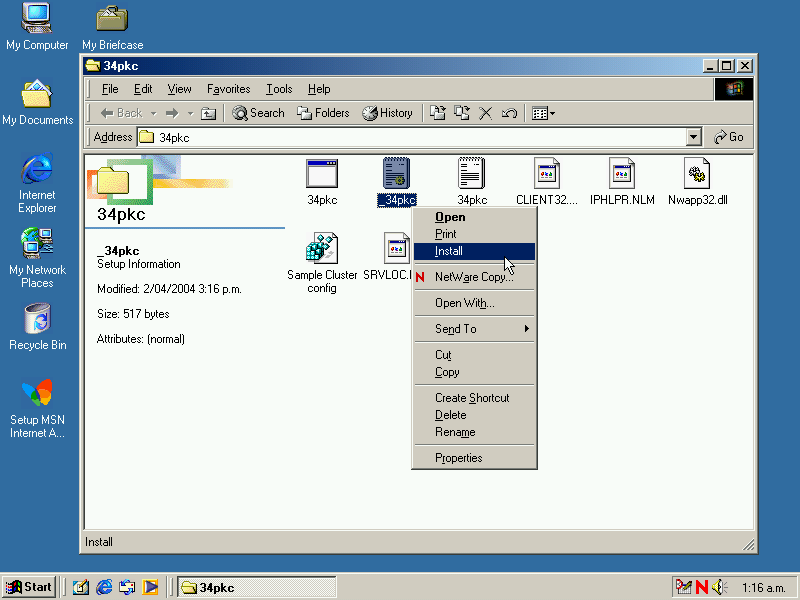Expand the Address bar dropdown arrow
Image resolution: width=800 pixels, height=600 pixels.
pyautogui.click(x=693, y=137)
